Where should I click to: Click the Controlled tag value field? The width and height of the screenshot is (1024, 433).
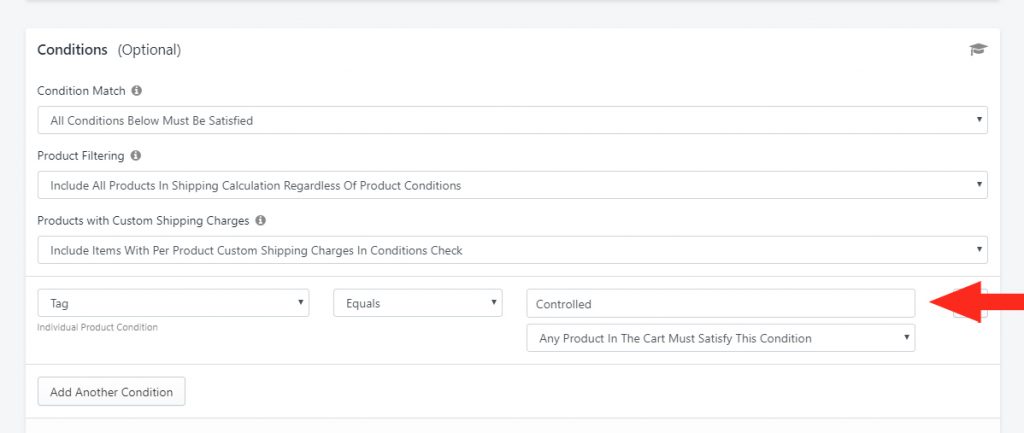[x=721, y=304]
